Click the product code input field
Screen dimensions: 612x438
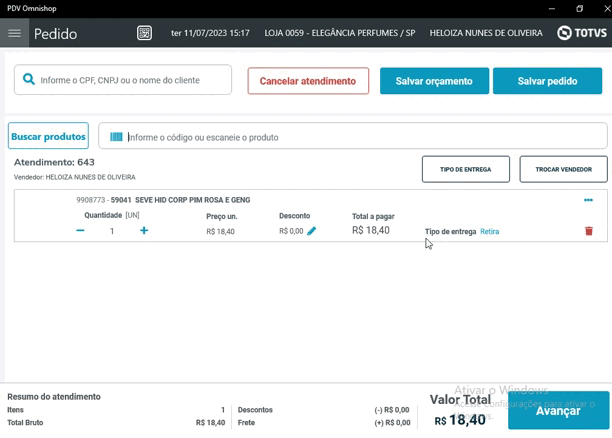pyautogui.click(x=360, y=137)
